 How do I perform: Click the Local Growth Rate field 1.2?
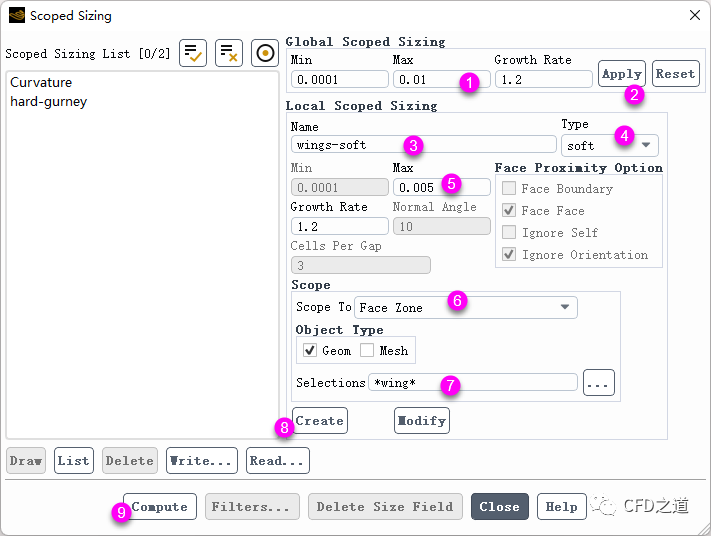pos(340,226)
